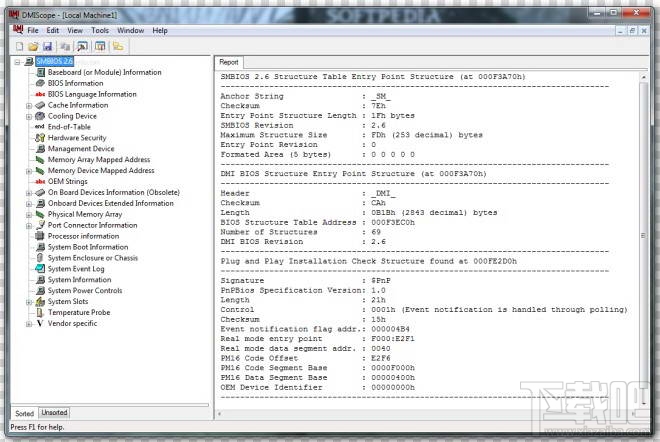Viewport: 660px width, 442px height.
Task: Click the computer icon next to SMBIOS 2.6
Action: (x=29, y=61)
